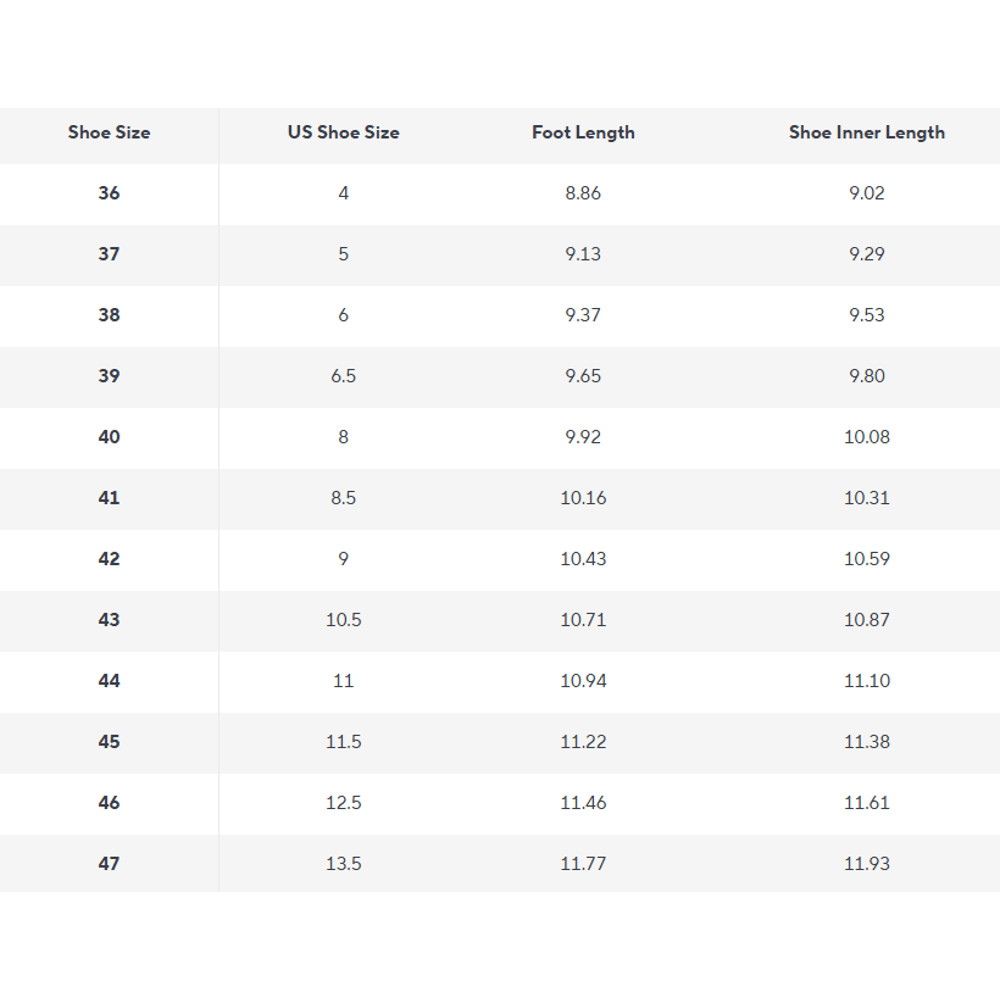Click shoe size 42 cell

pos(109,559)
